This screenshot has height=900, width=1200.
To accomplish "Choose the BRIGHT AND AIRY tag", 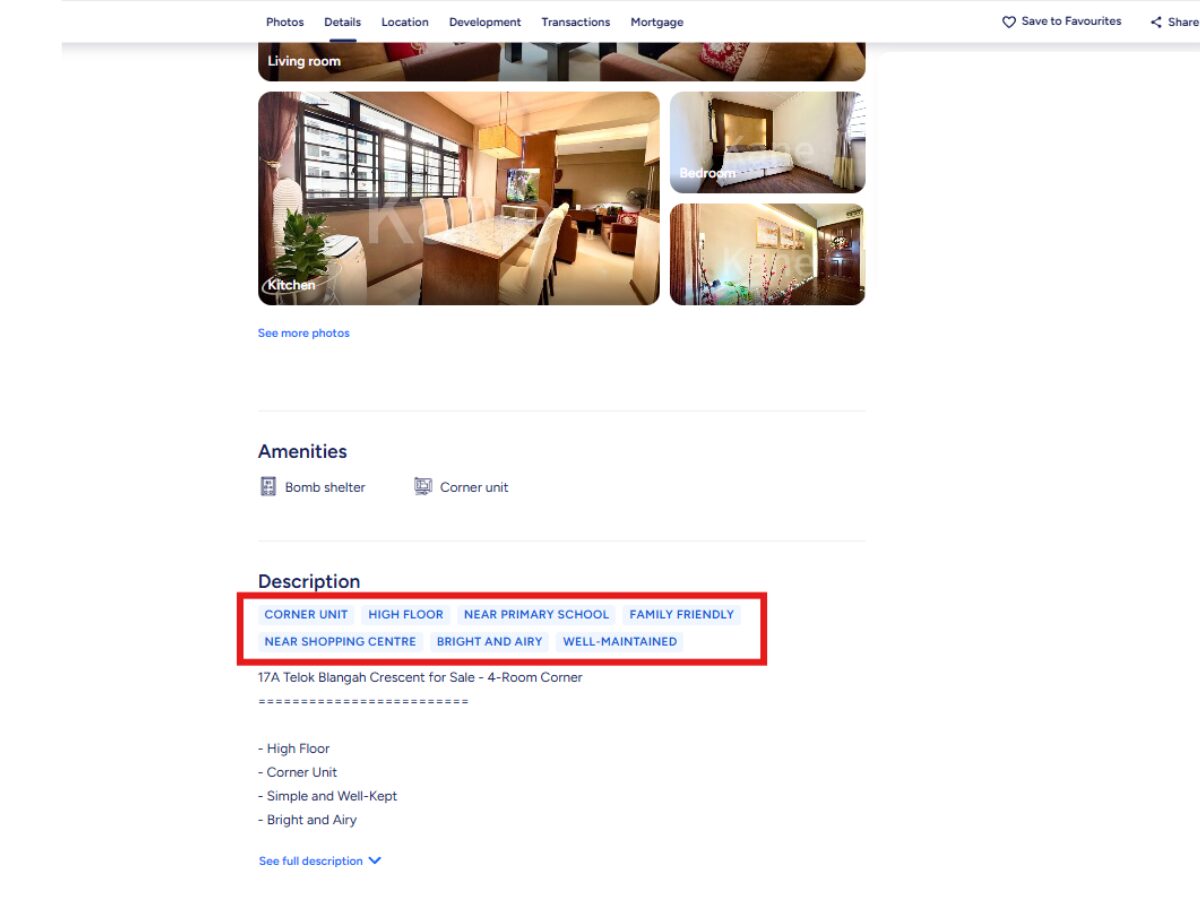I will coord(489,641).
